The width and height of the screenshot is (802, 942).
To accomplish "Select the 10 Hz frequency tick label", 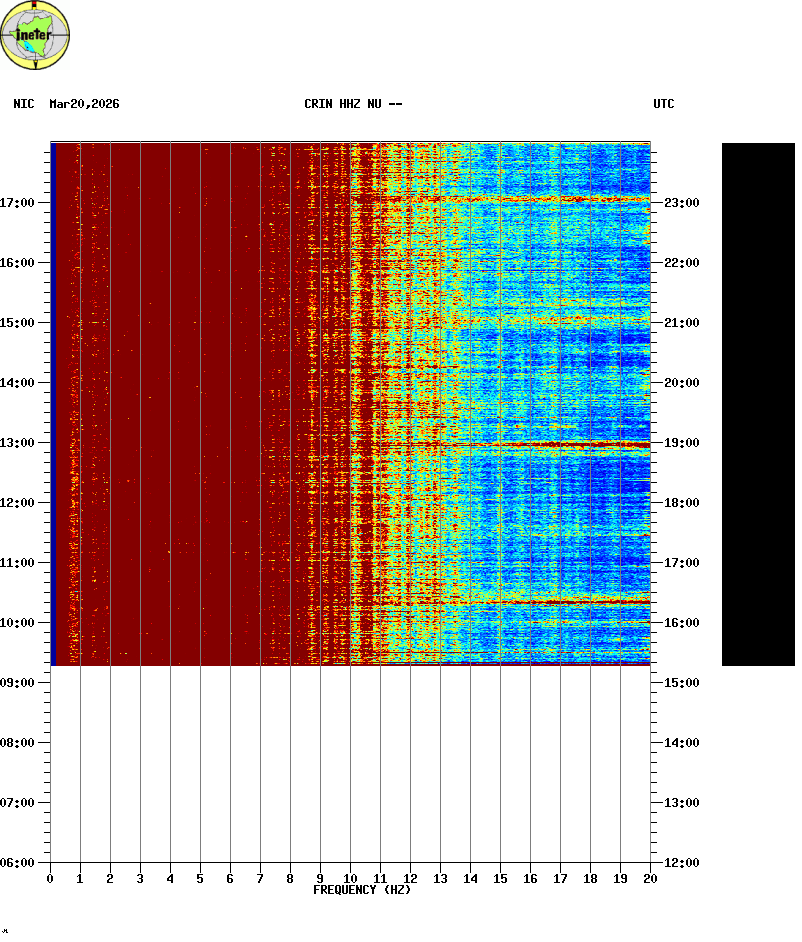I will click(x=350, y=879).
